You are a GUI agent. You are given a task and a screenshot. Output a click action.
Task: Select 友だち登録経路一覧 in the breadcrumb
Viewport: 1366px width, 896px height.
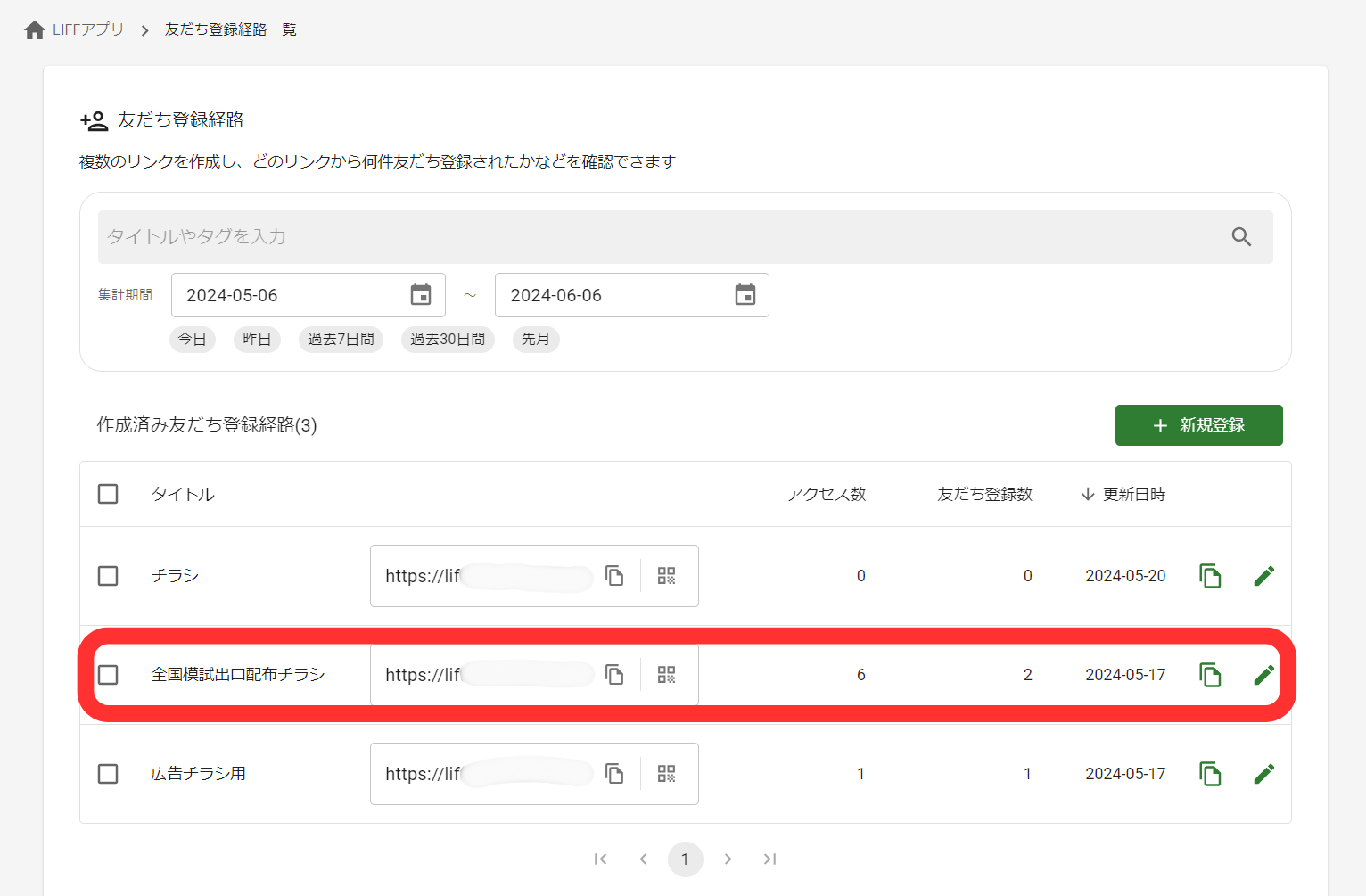230,29
